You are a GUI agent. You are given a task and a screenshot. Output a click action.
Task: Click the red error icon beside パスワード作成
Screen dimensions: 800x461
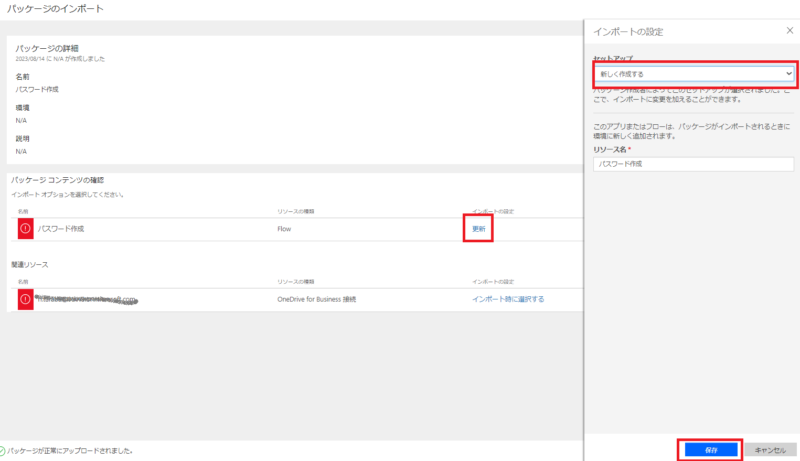pyautogui.click(x=25, y=228)
